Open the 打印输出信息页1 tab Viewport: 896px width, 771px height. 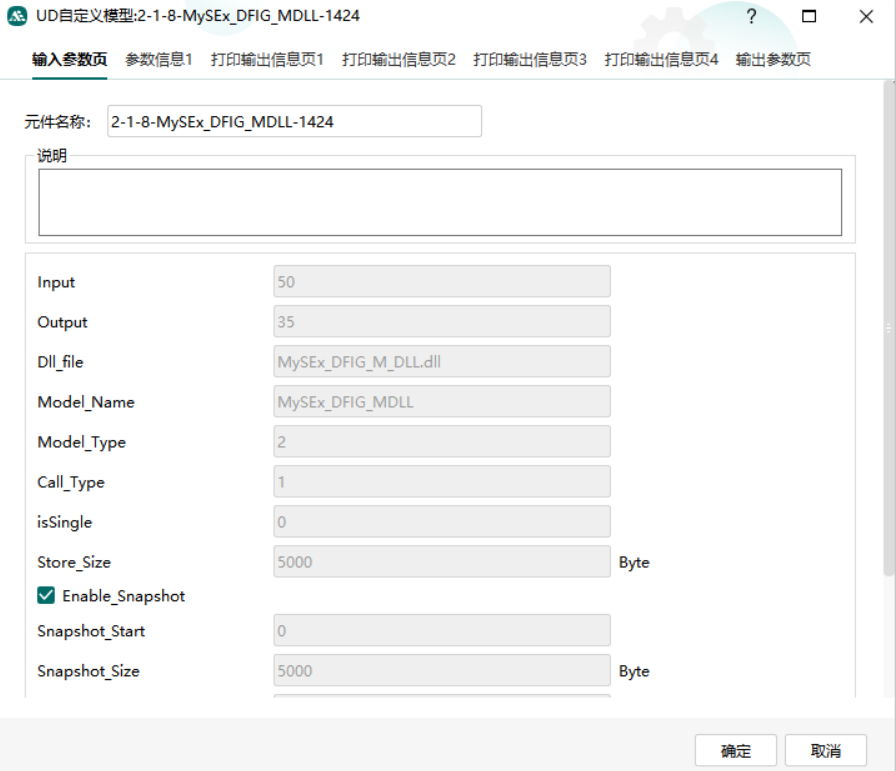tap(267, 60)
